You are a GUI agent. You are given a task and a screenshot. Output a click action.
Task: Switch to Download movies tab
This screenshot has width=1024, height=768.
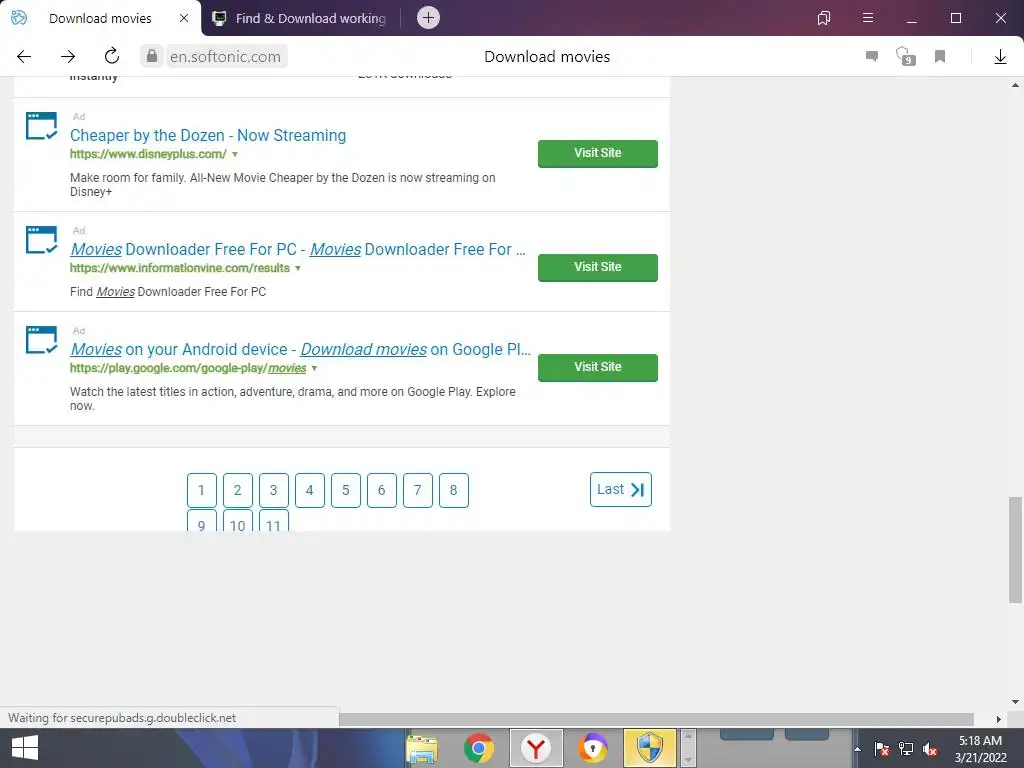click(x=100, y=18)
